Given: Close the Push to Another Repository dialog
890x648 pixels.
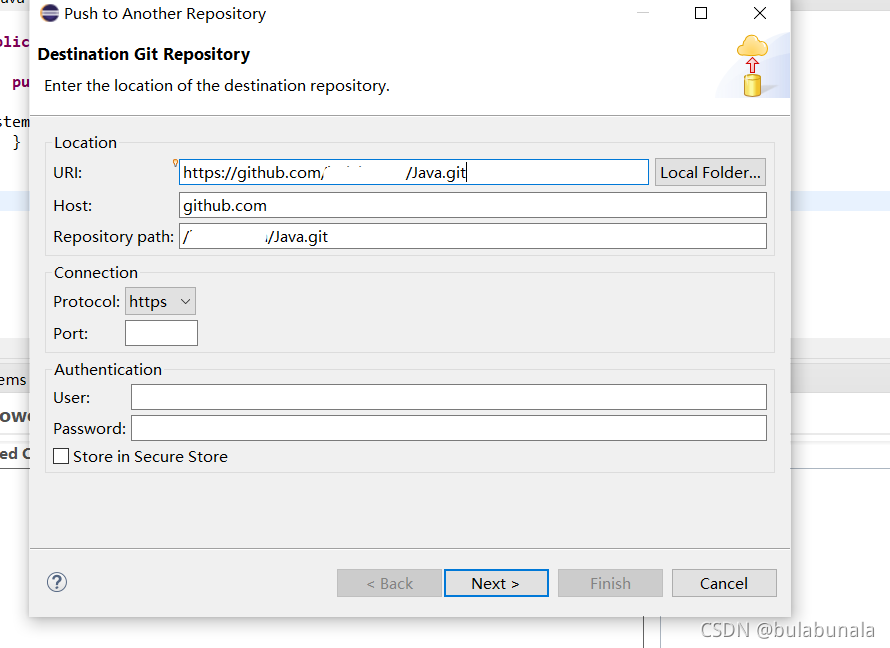Looking at the screenshot, I should point(760,13).
